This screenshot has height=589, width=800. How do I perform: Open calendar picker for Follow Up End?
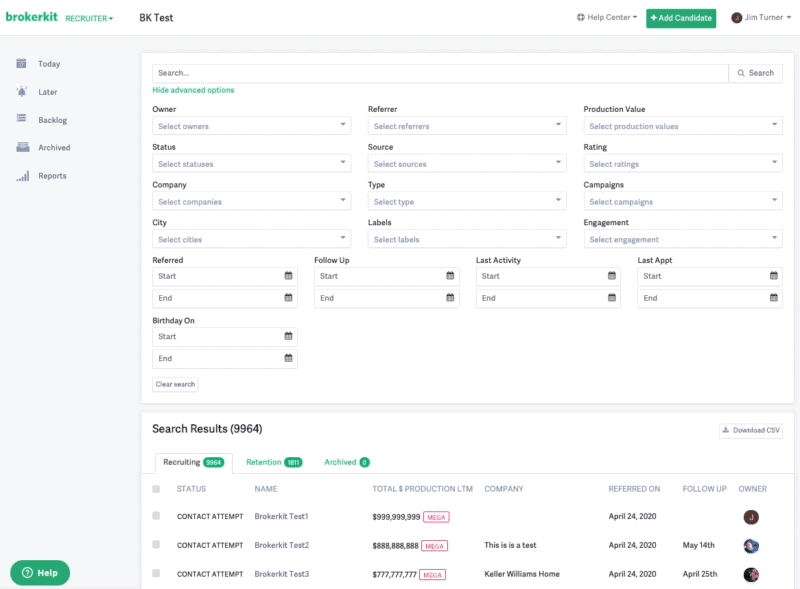pyautogui.click(x=450, y=298)
